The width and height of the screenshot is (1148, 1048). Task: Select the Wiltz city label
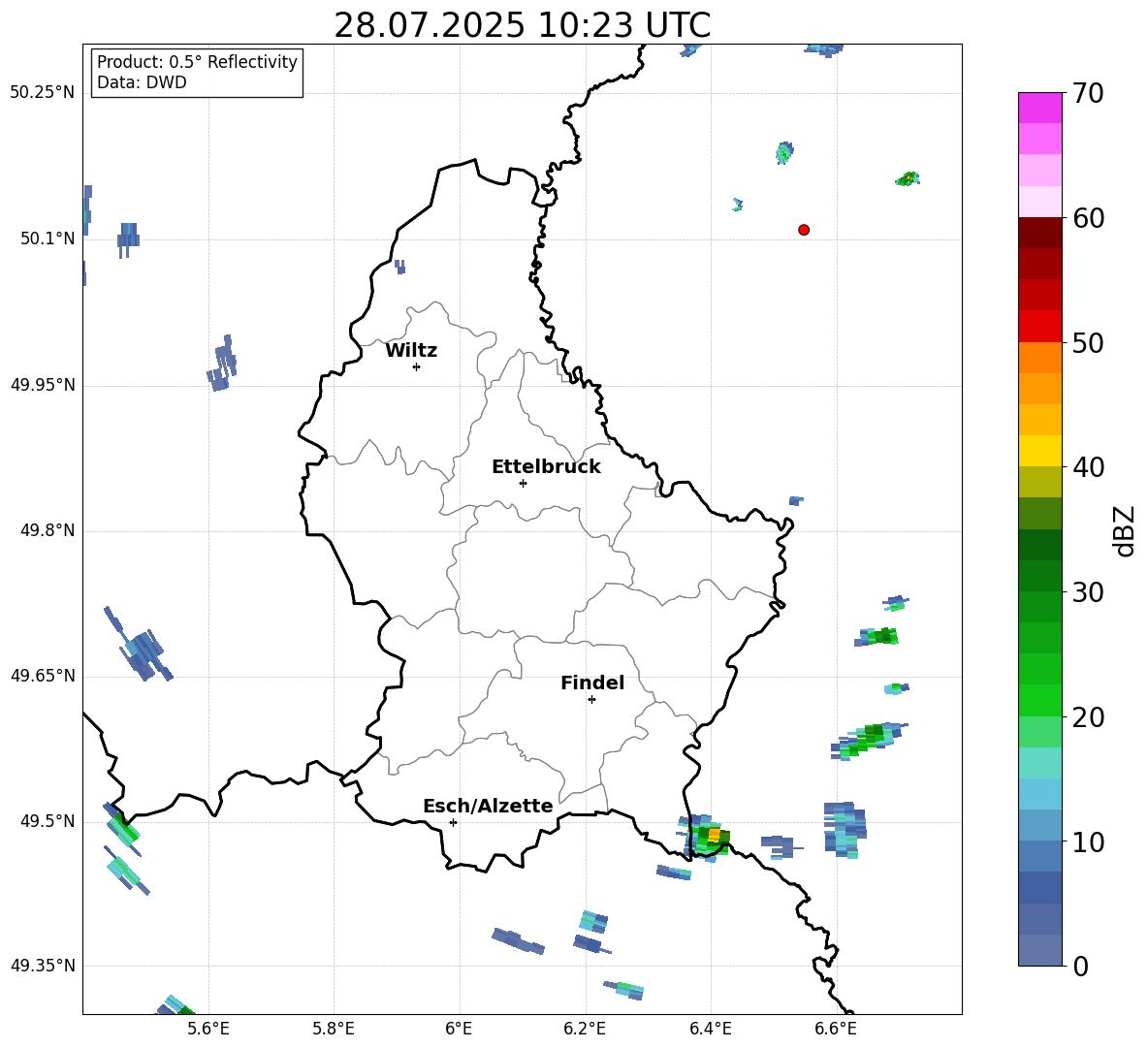[411, 351]
